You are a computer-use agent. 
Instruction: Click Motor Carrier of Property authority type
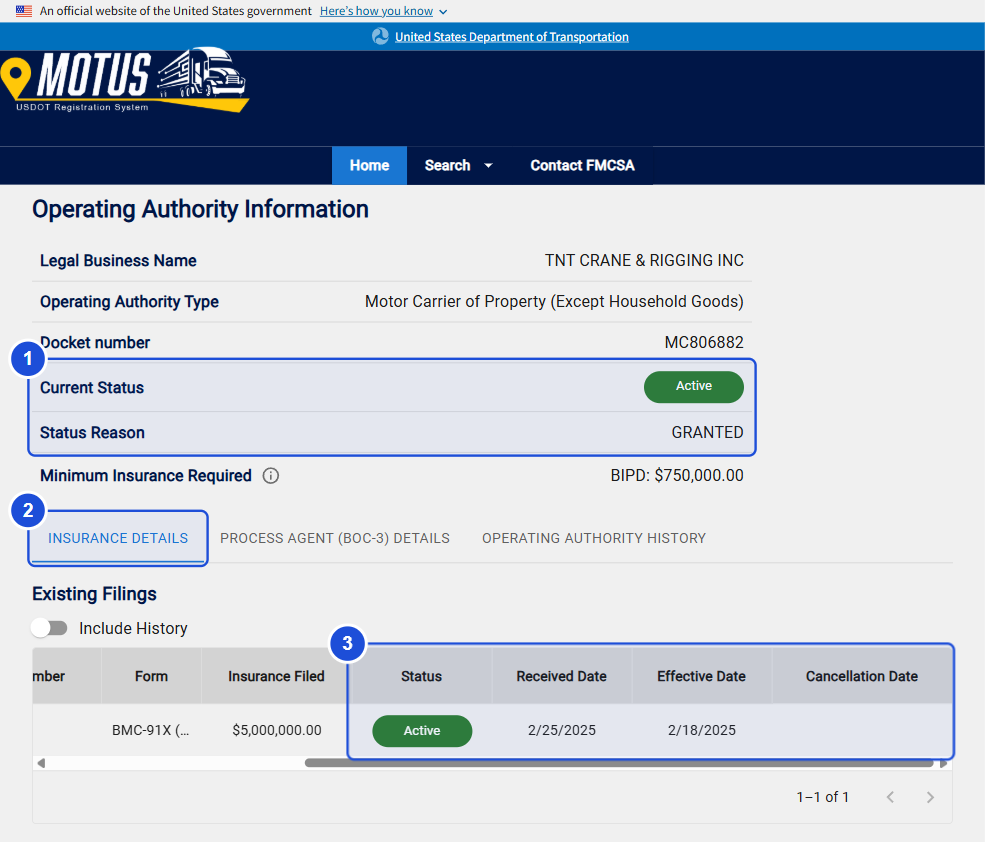point(554,302)
